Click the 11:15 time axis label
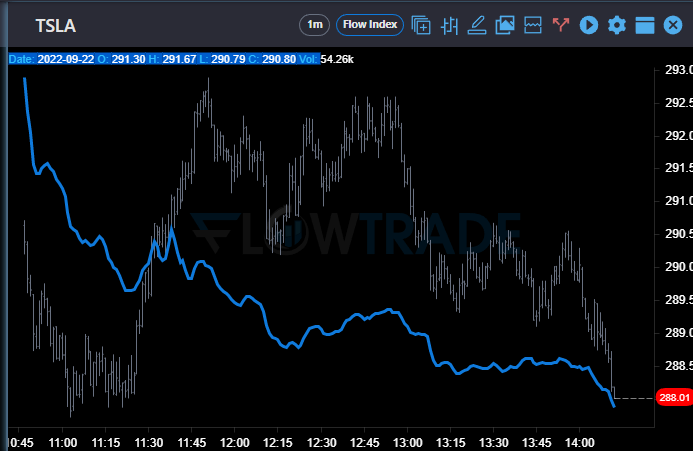Image resolution: width=693 pixels, height=451 pixels. point(106,443)
